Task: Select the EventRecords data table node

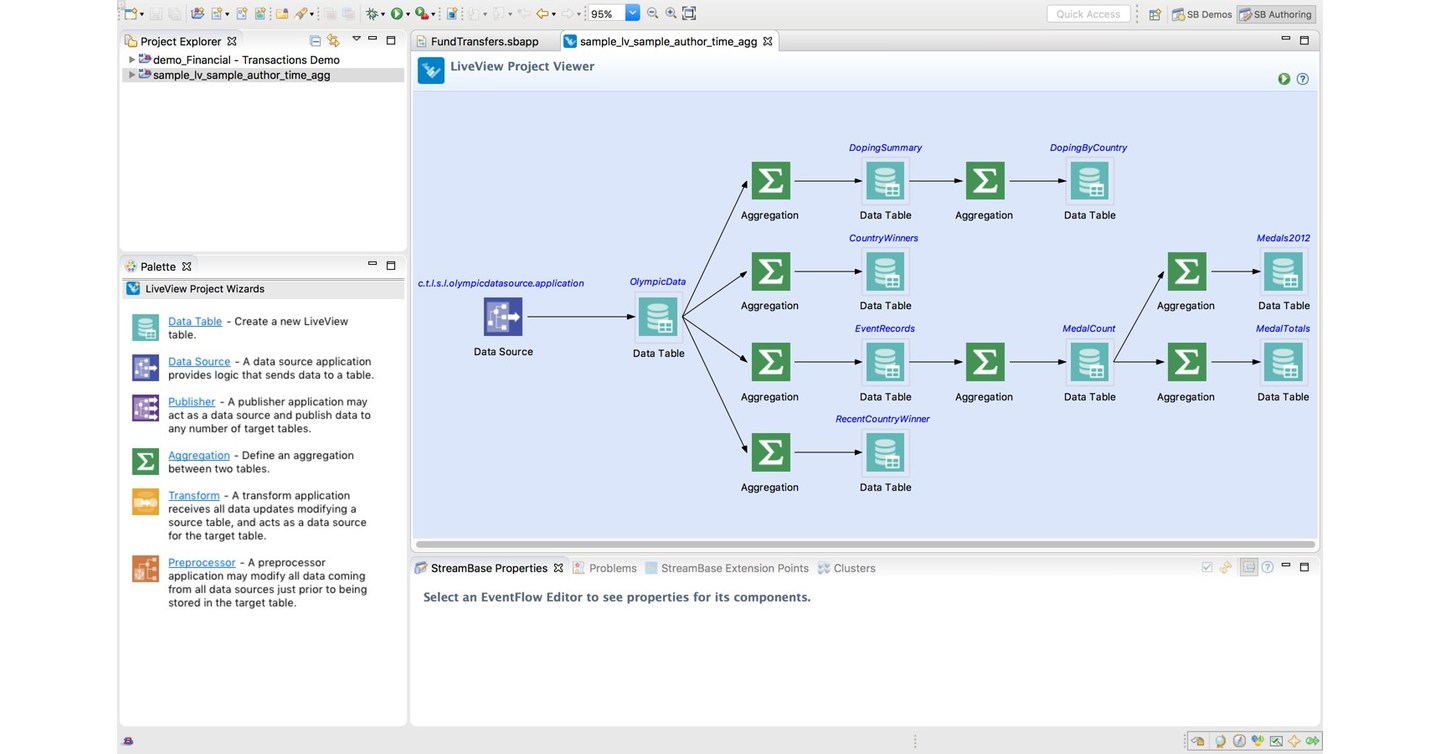Action: [885, 362]
